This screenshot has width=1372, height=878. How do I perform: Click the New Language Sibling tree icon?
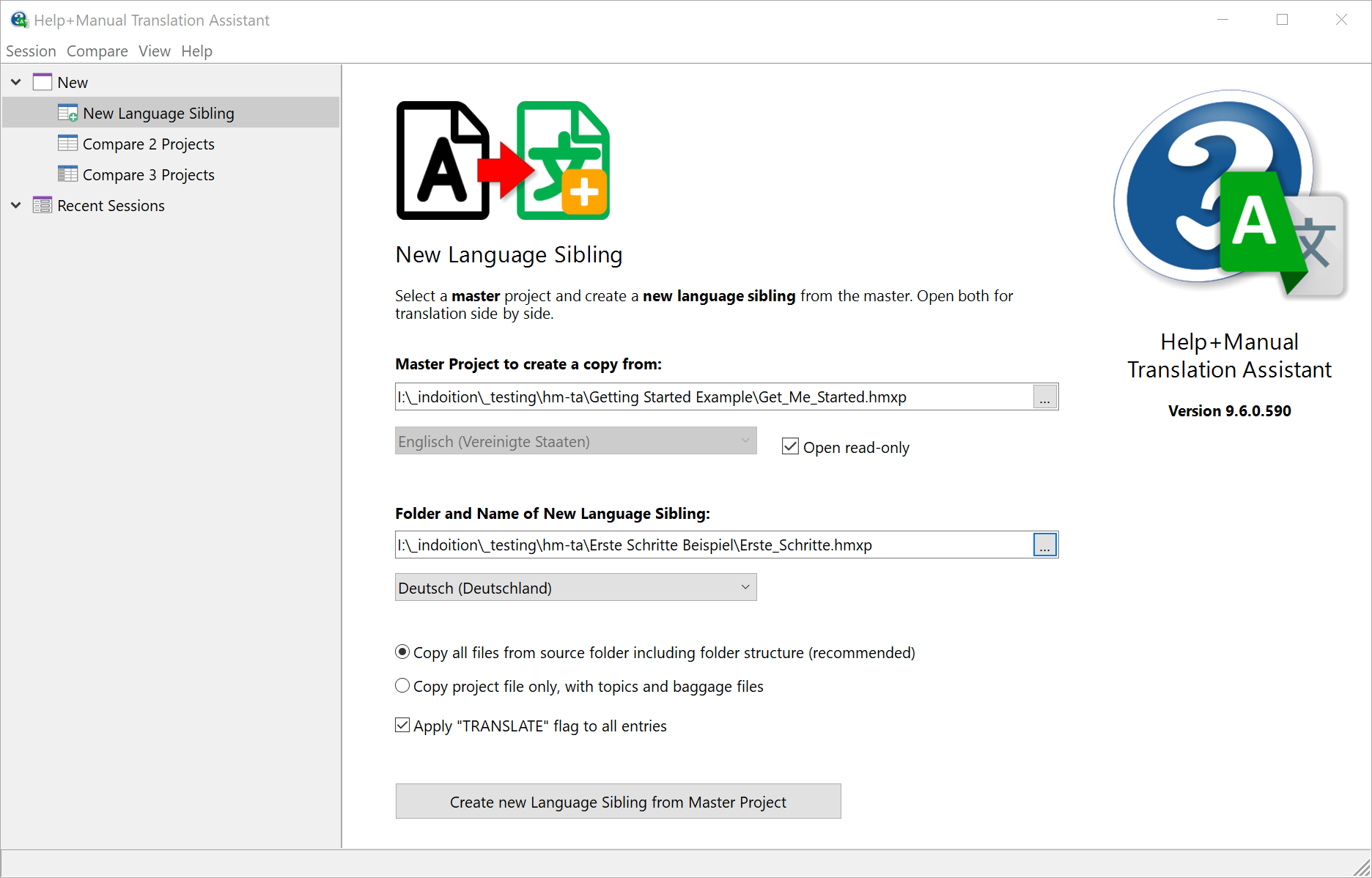tap(67, 113)
